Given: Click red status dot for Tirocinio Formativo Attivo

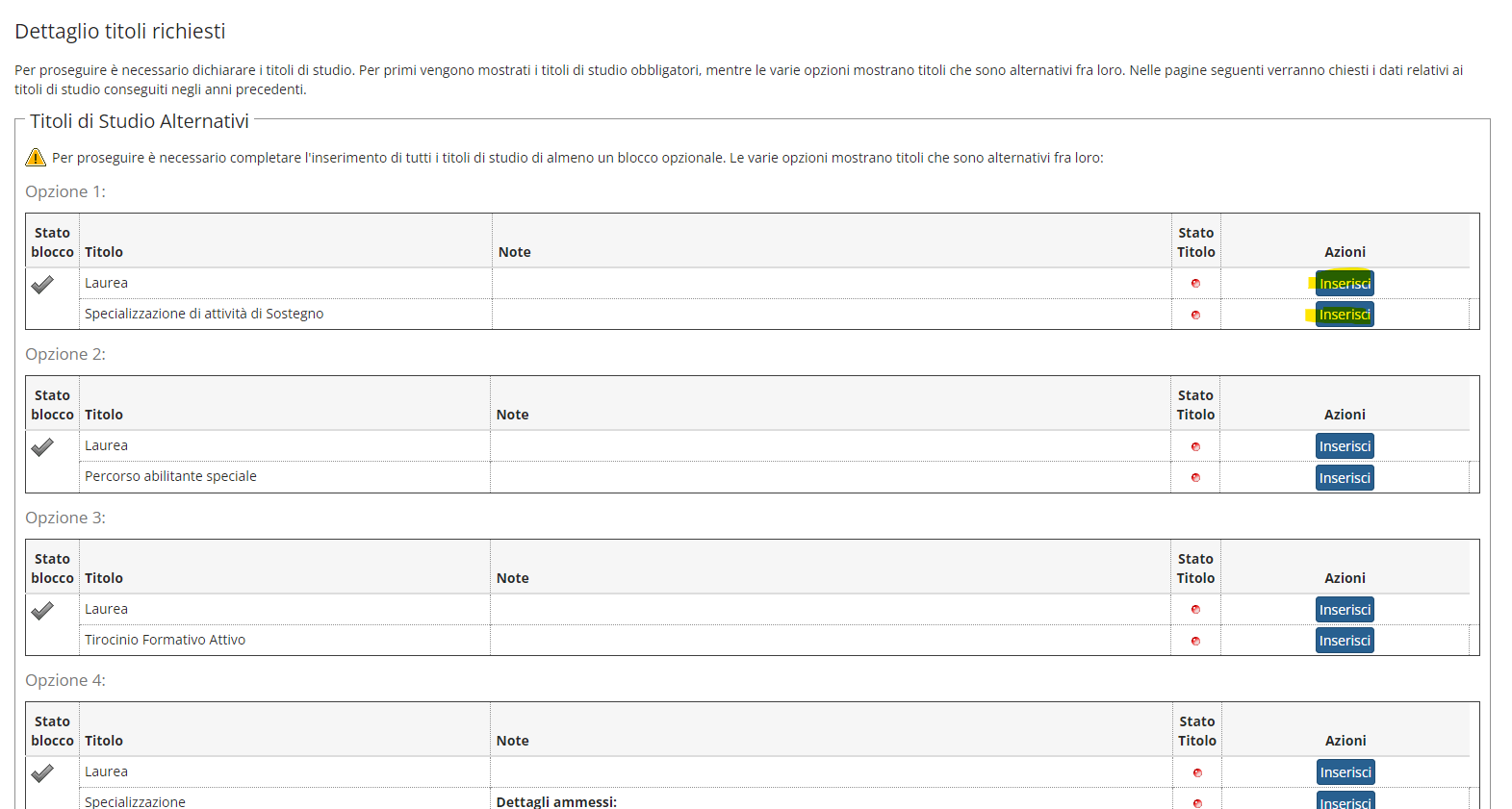Looking at the screenshot, I should click(1195, 641).
